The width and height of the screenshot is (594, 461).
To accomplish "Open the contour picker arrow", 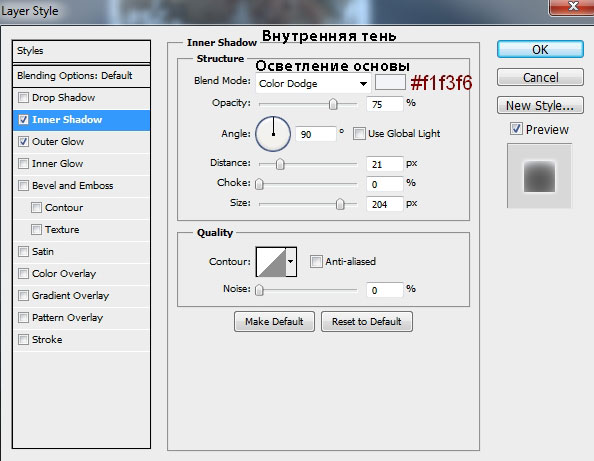I will (x=291, y=262).
